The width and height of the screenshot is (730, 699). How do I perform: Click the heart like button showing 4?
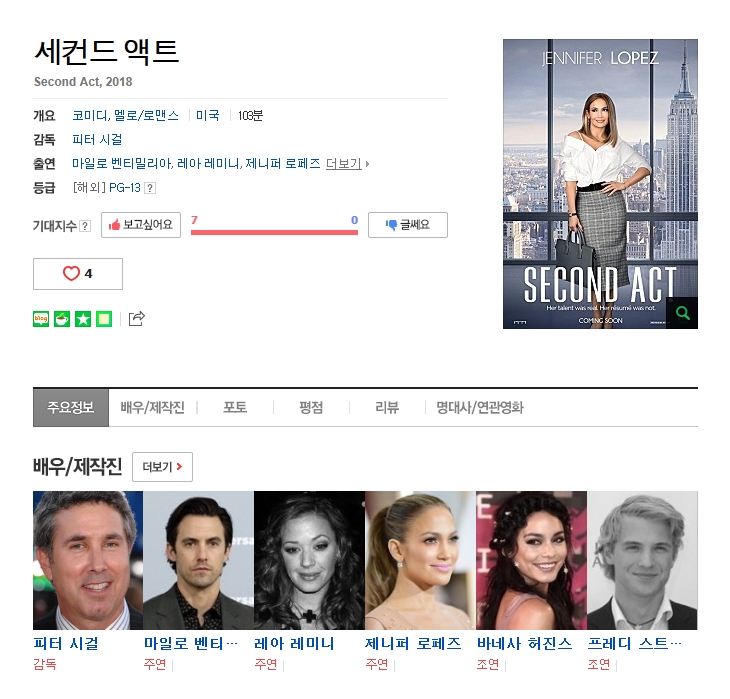(78, 274)
